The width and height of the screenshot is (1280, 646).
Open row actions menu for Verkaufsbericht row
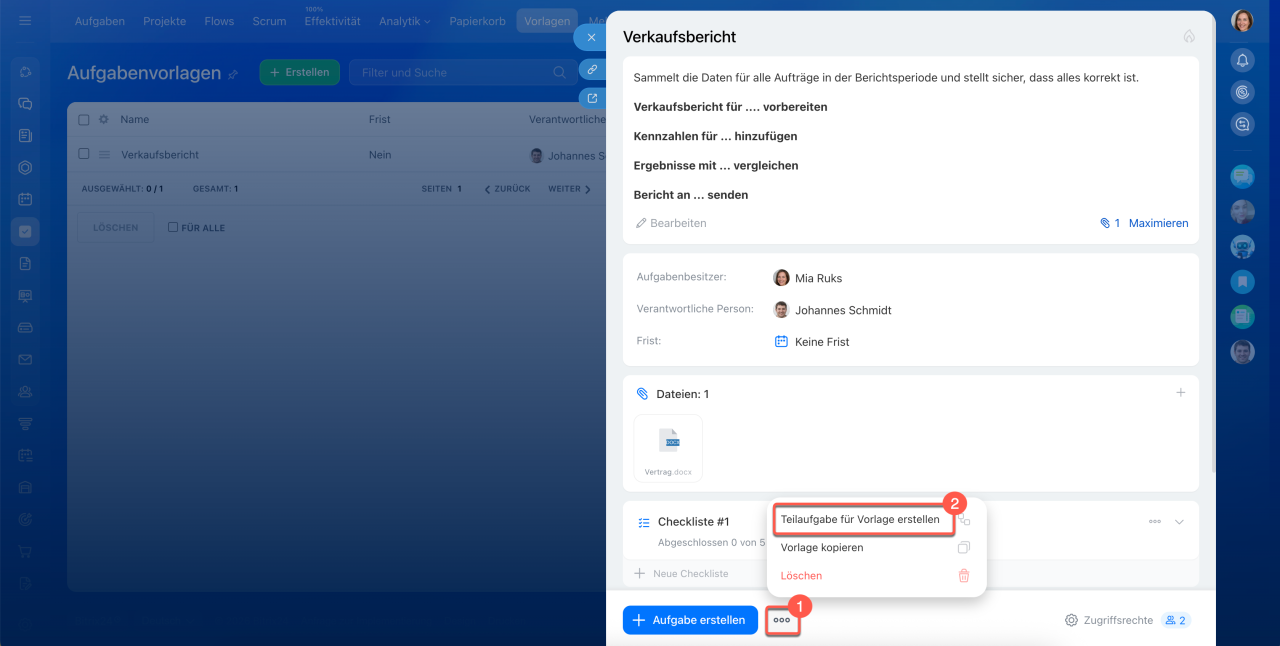(x=103, y=155)
